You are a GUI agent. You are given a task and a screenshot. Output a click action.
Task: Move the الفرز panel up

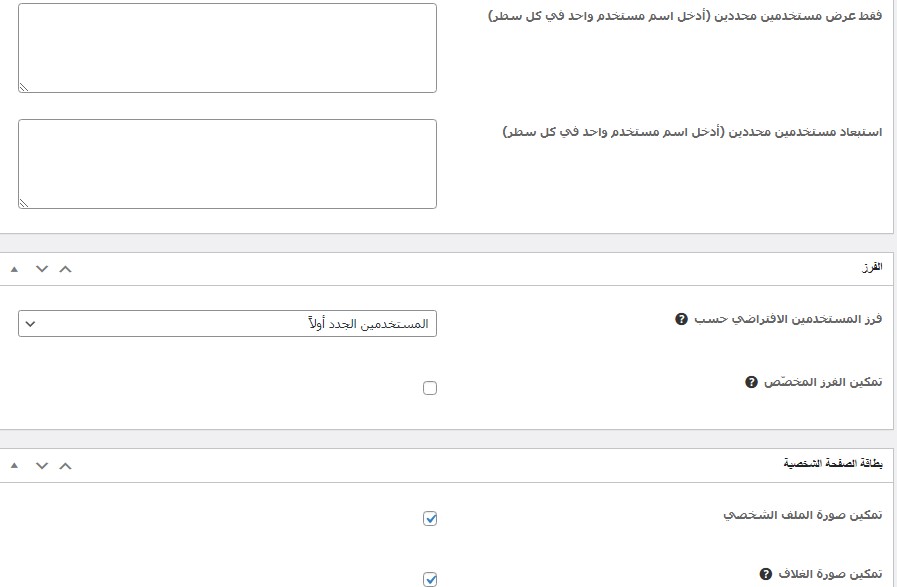point(65,268)
